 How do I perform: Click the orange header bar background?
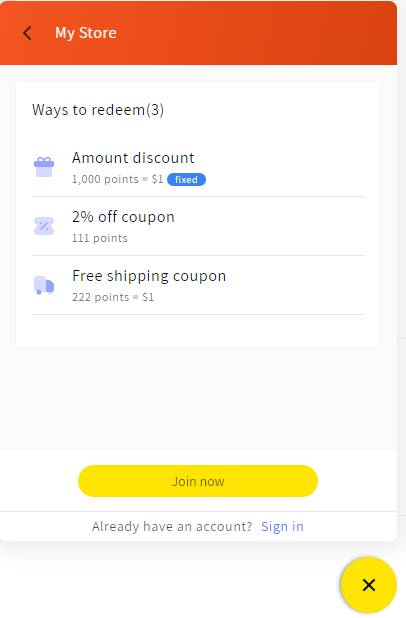256,33
